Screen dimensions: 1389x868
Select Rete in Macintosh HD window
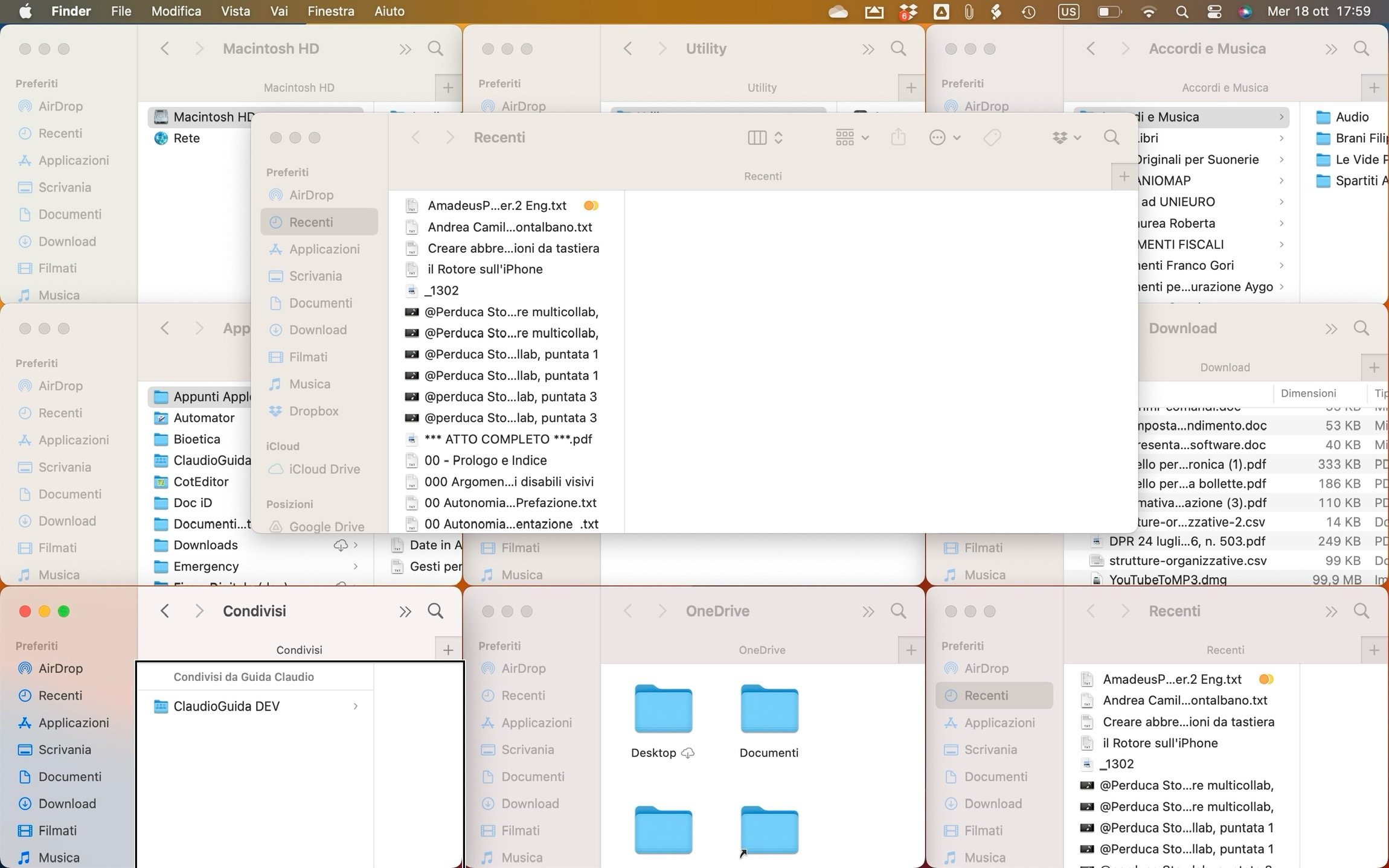pos(187,138)
